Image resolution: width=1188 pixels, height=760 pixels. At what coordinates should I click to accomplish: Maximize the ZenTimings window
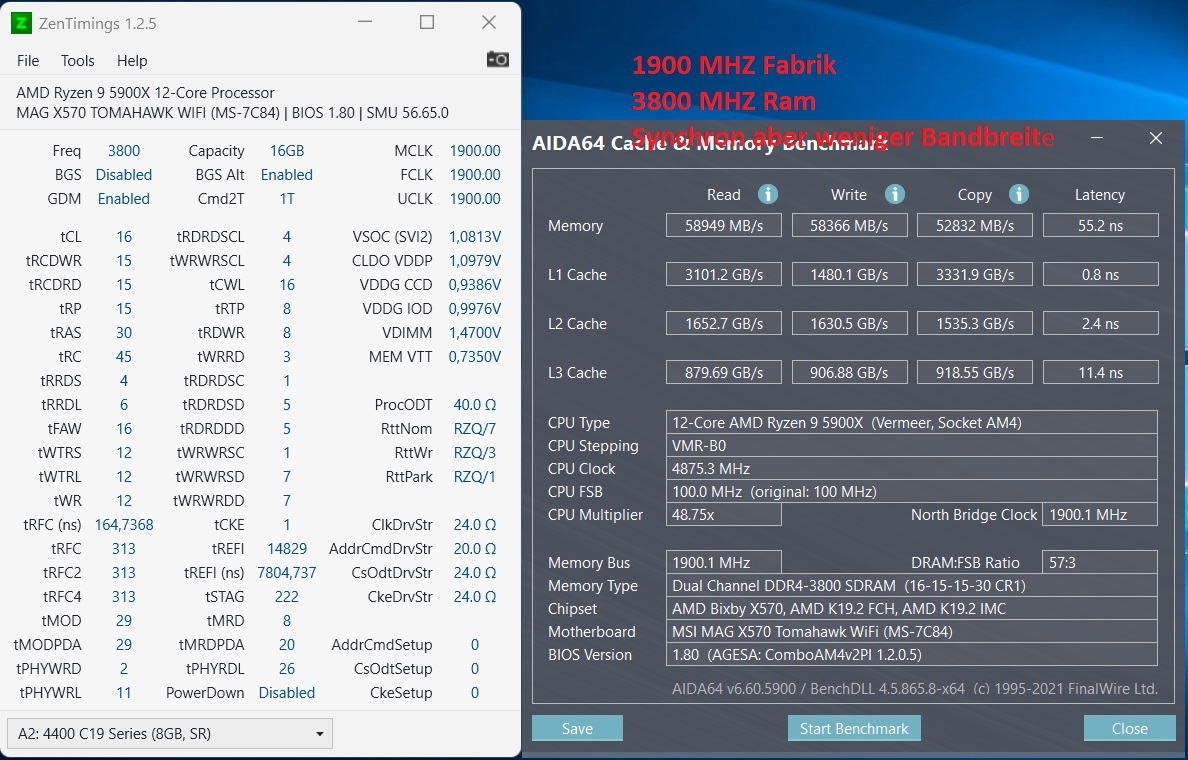pos(427,22)
